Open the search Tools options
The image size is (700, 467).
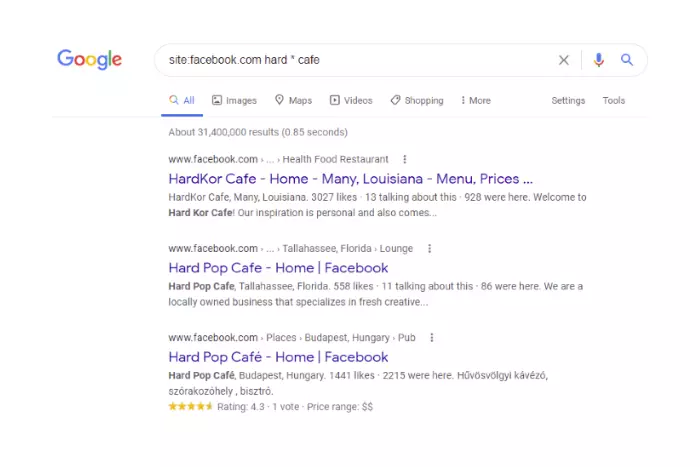click(x=613, y=100)
